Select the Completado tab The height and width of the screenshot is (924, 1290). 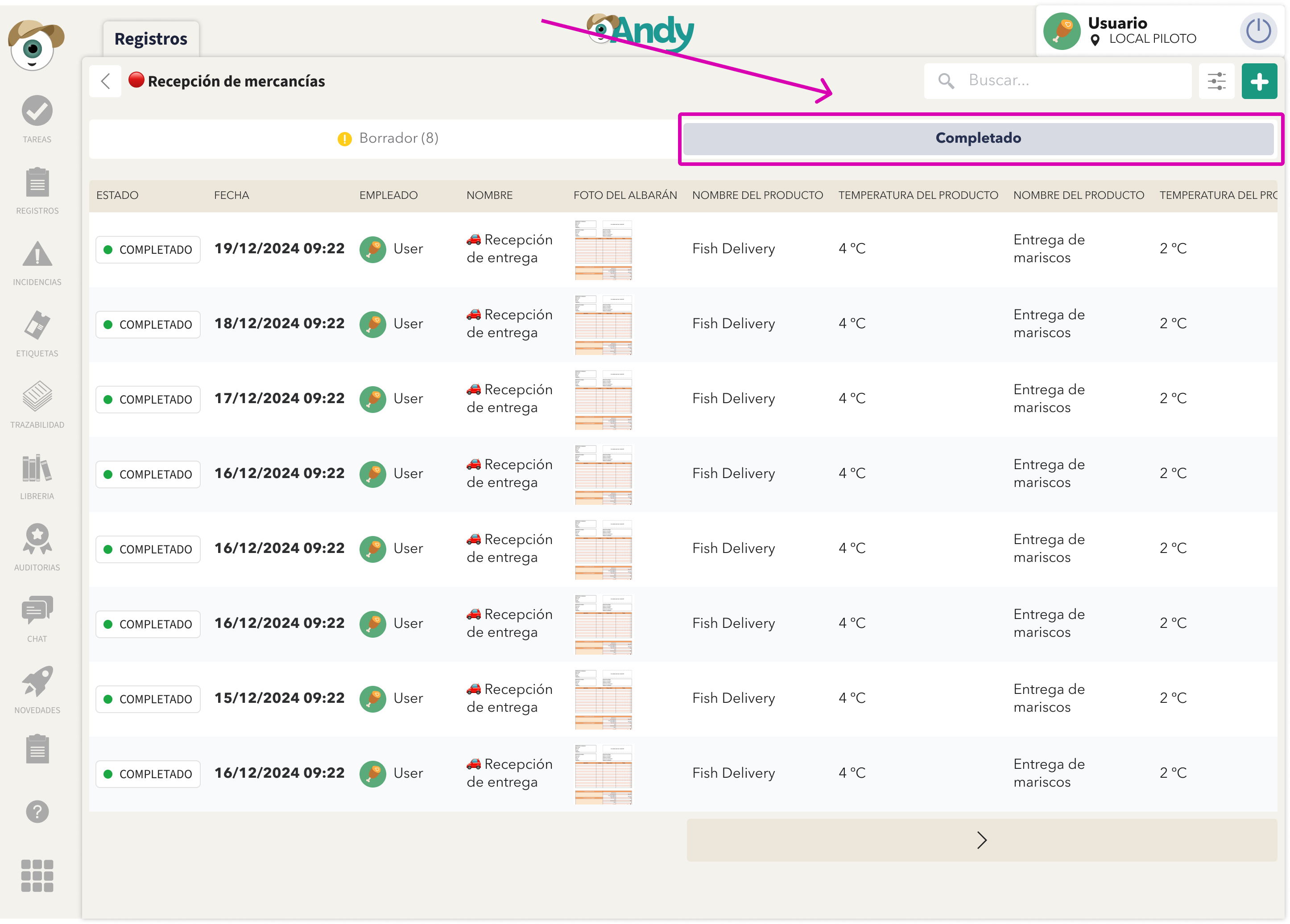978,138
